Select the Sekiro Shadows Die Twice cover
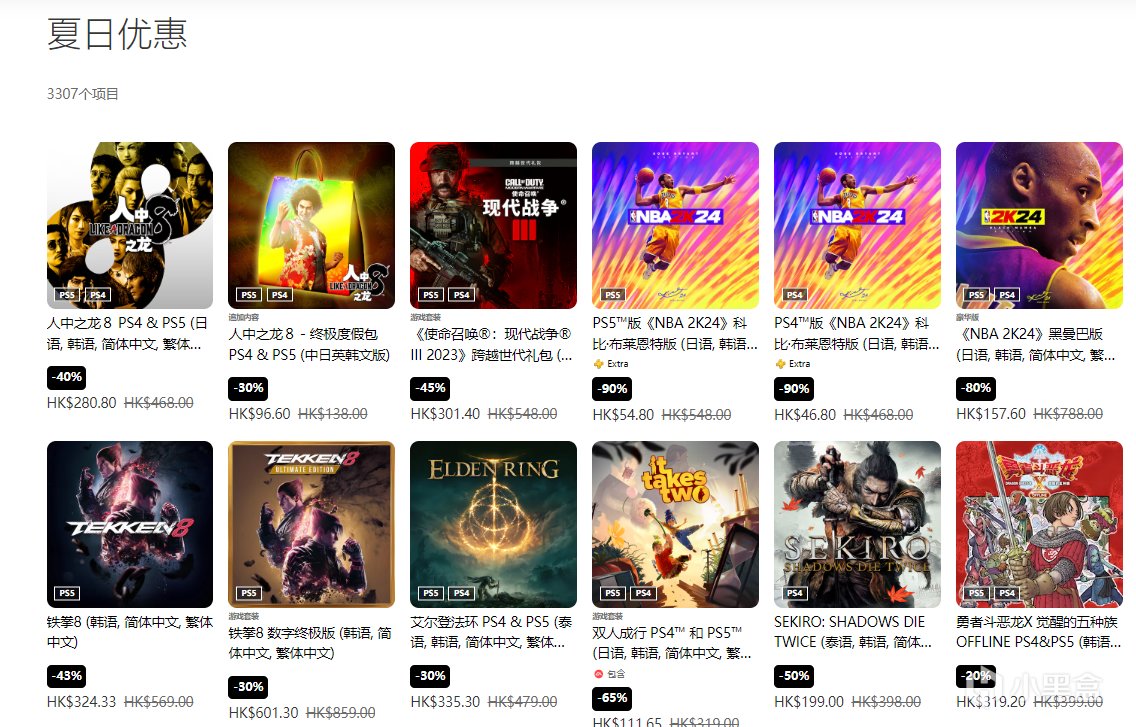This screenshot has height=727, width=1136. pyautogui.click(x=857, y=524)
